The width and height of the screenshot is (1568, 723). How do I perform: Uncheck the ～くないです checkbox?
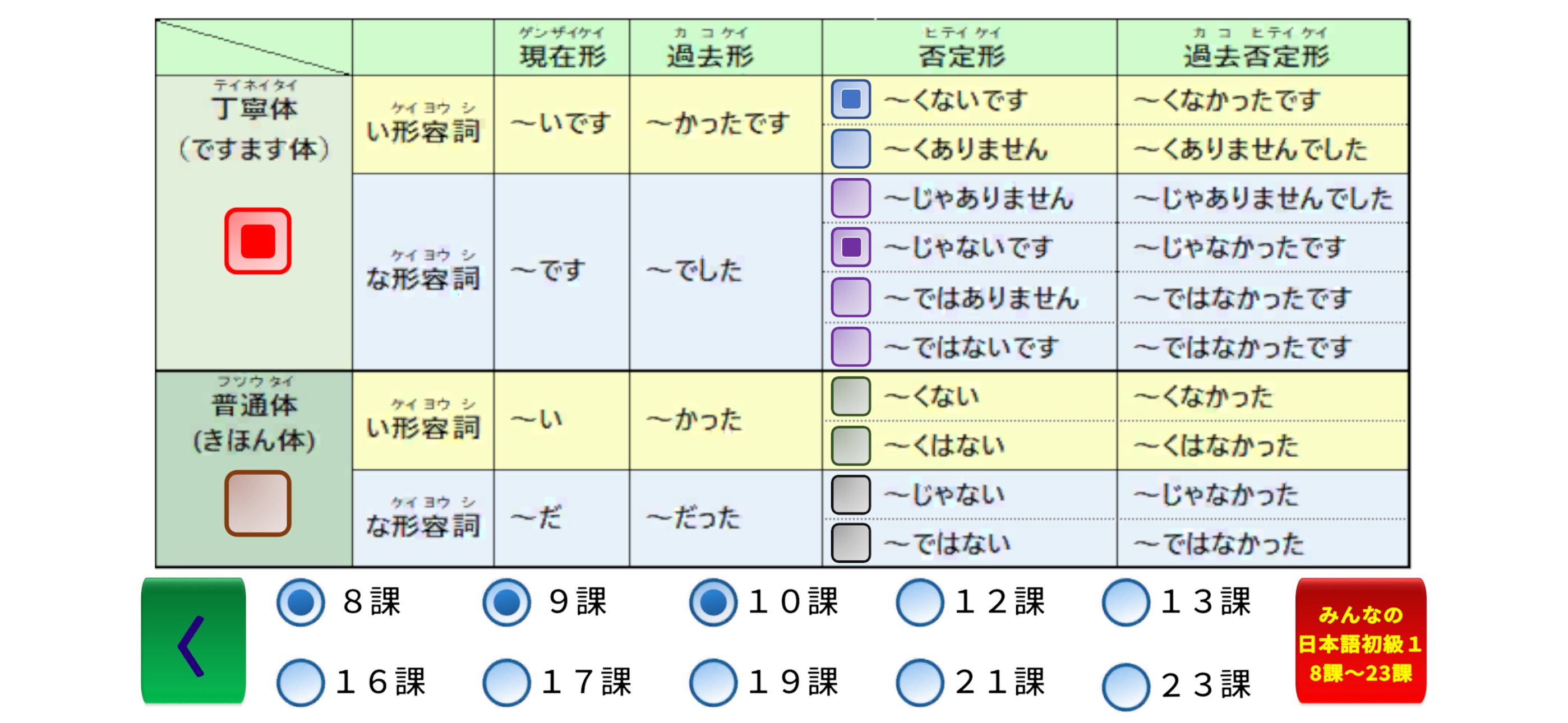pos(850,99)
